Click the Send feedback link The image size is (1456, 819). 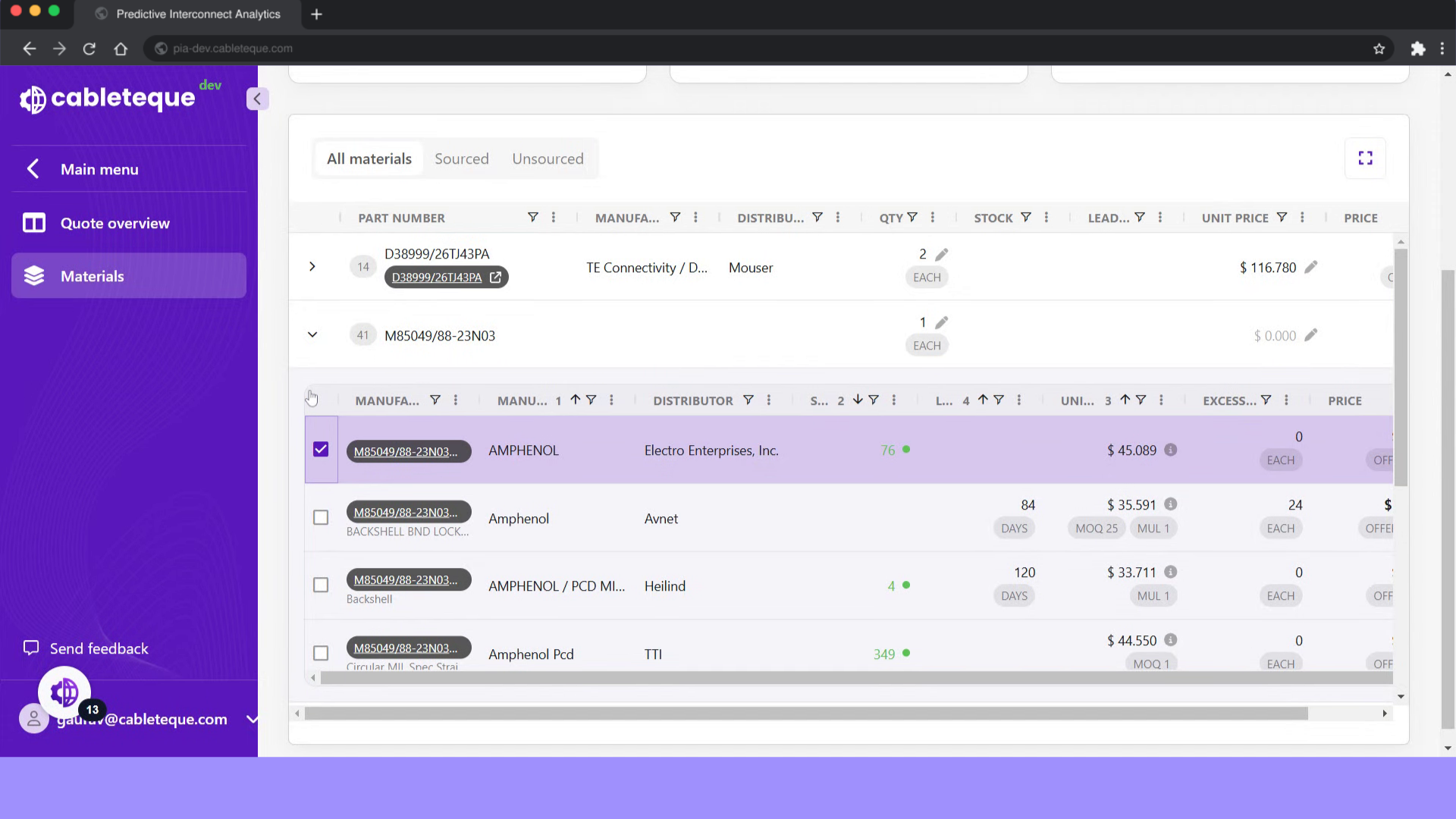point(99,648)
